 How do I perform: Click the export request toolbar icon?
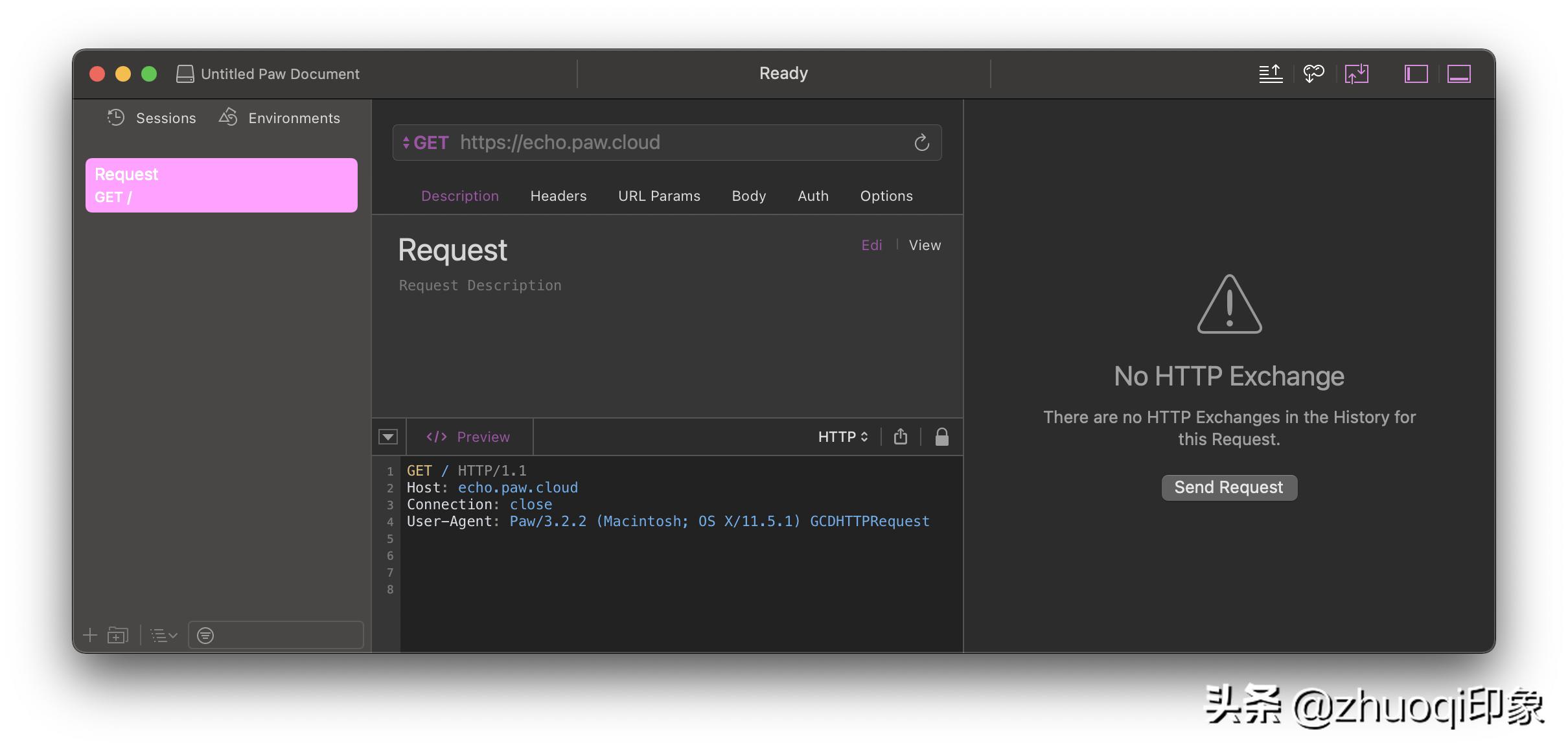coord(1270,74)
